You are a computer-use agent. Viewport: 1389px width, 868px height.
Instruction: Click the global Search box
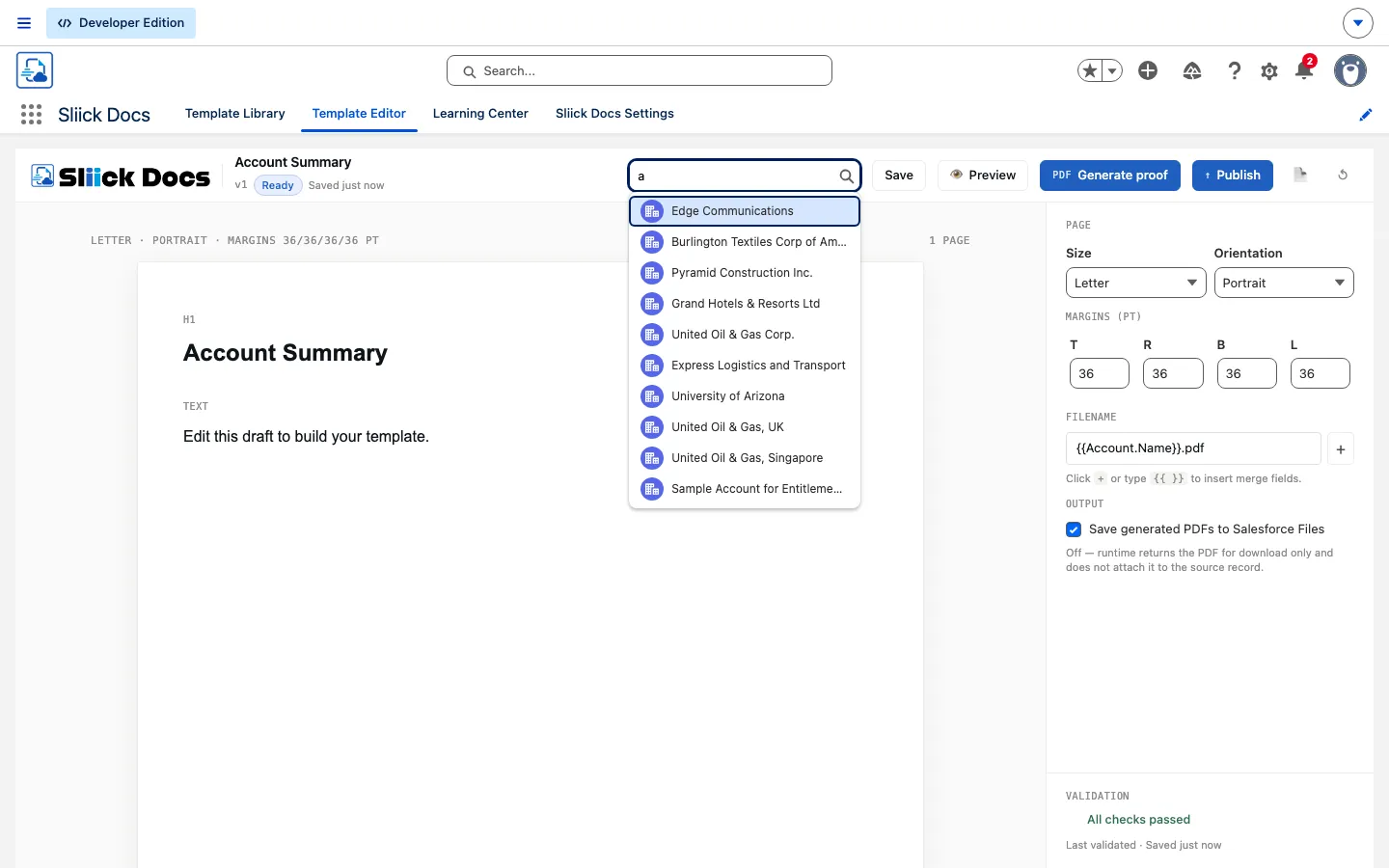pos(640,70)
